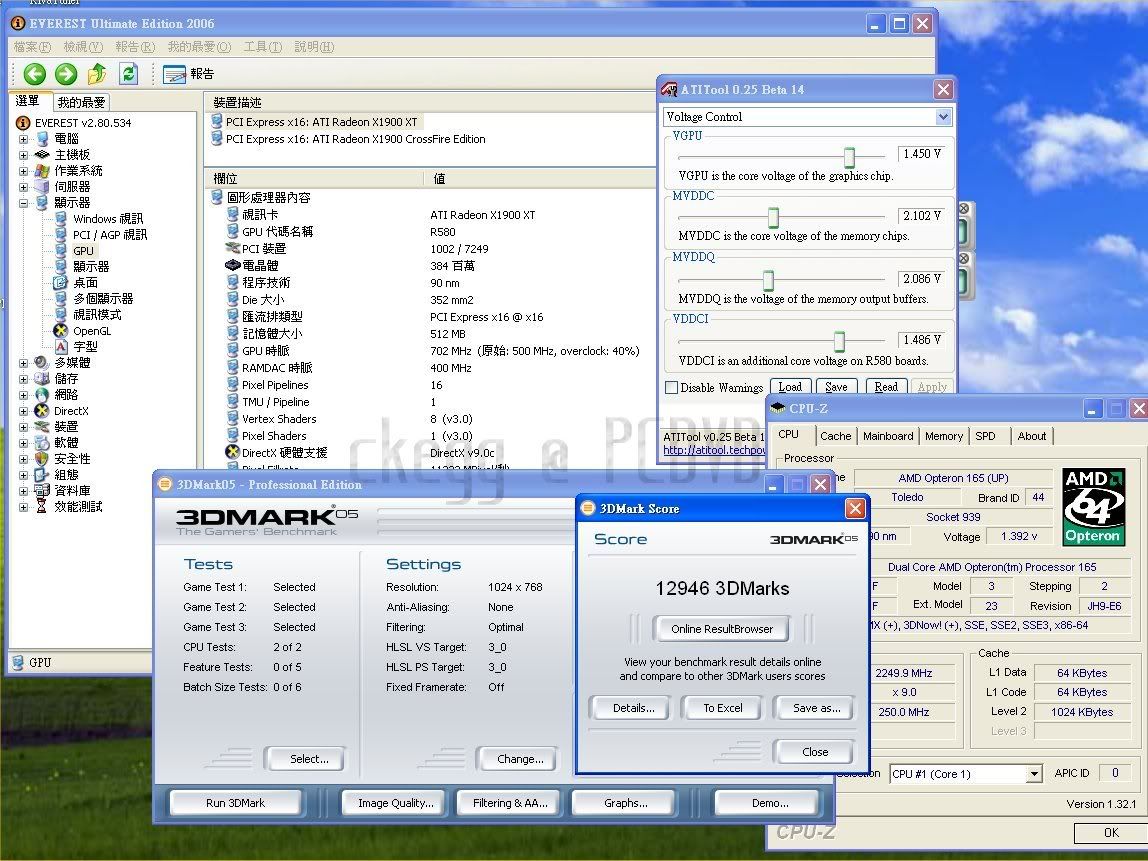The height and width of the screenshot is (861, 1148).
Task: Switch to the 我的最愛 favorites tab
Action: click(81, 102)
